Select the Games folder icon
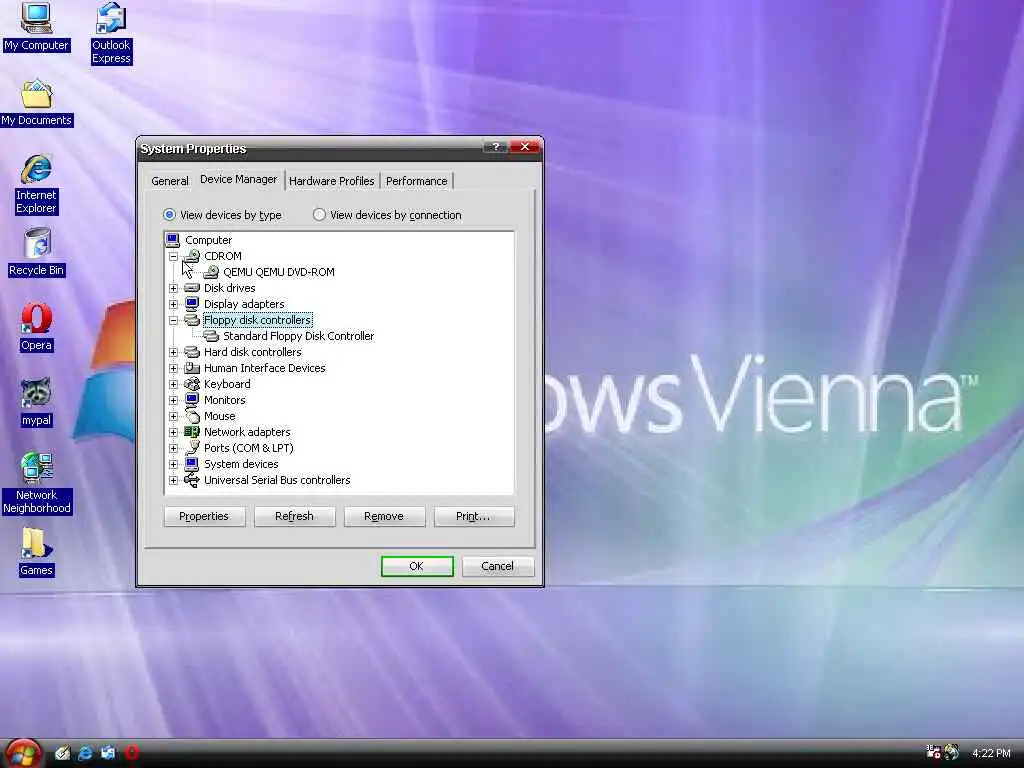The image size is (1024, 768). (36, 544)
